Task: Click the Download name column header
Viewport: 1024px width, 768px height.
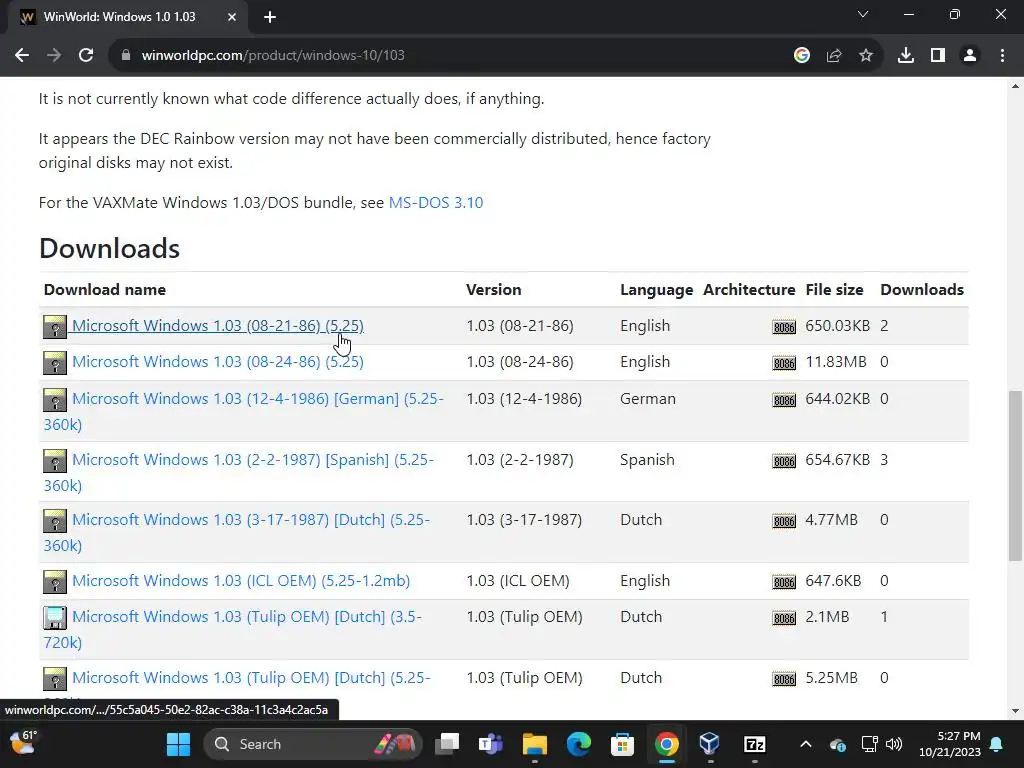Action: (104, 289)
